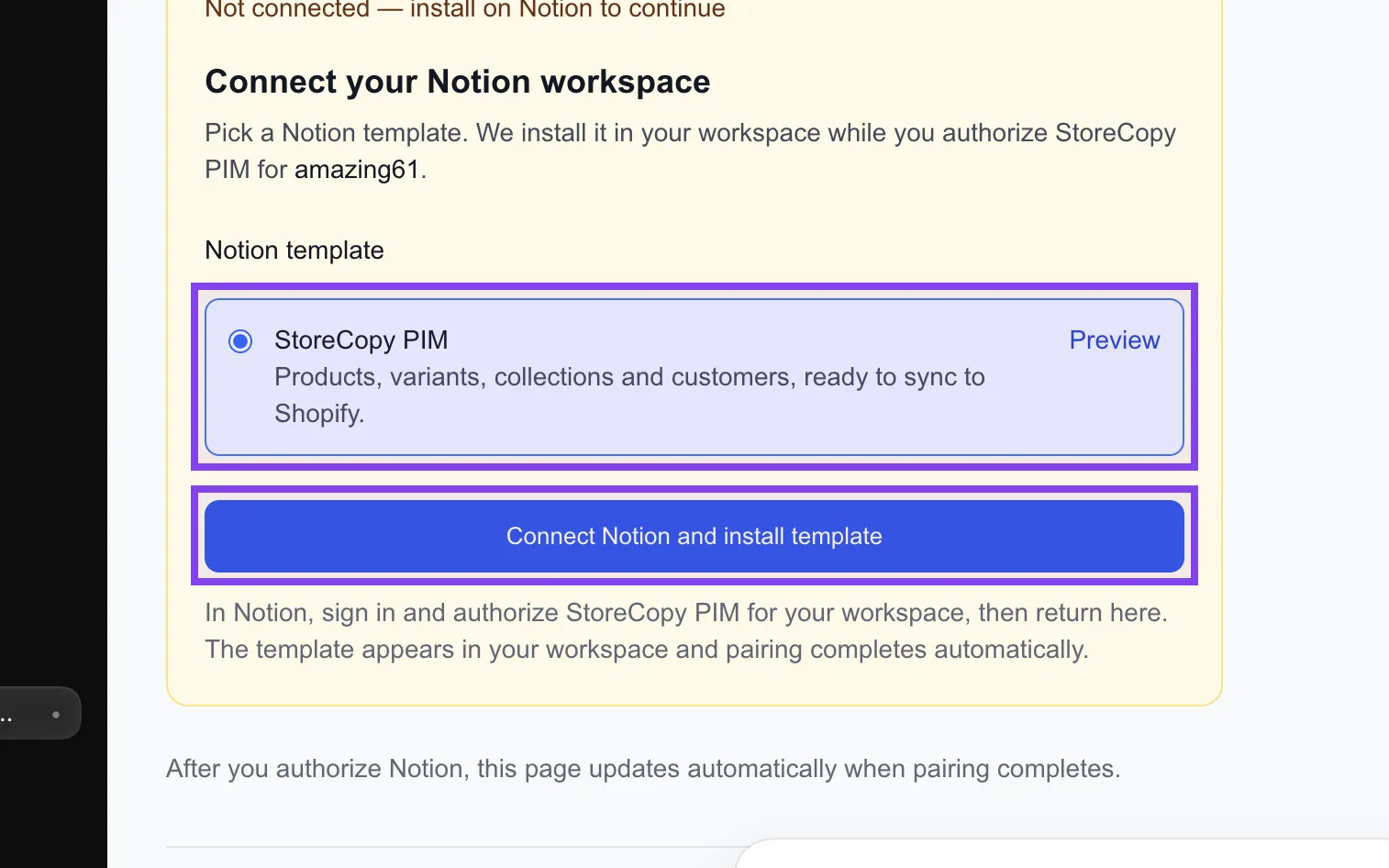Click the 'Connect your Notion workspace' heading
The width and height of the screenshot is (1389, 868).
pos(458,82)
